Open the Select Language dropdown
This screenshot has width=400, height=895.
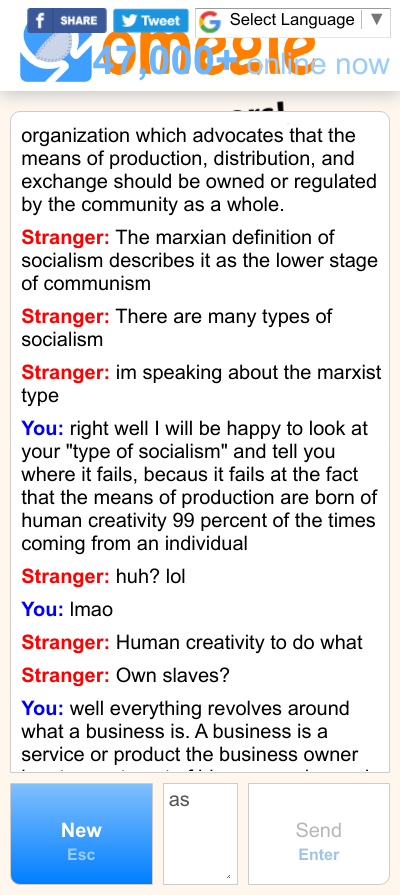(x=293, y=22)
